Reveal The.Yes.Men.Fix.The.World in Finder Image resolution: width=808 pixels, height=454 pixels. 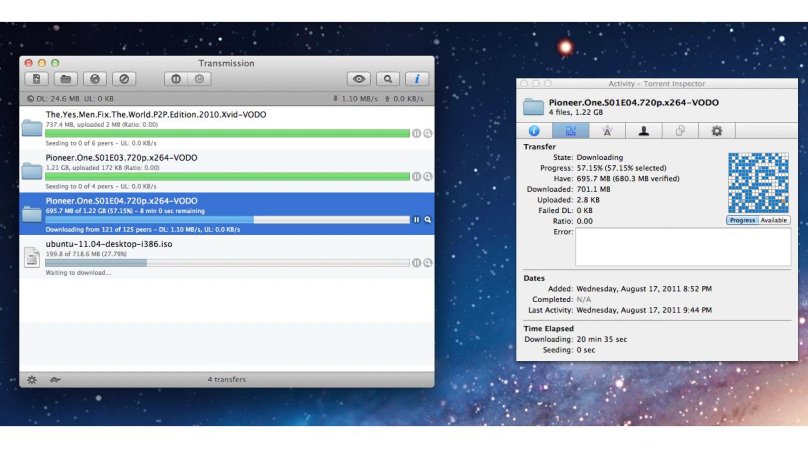(x=428, y=133)
